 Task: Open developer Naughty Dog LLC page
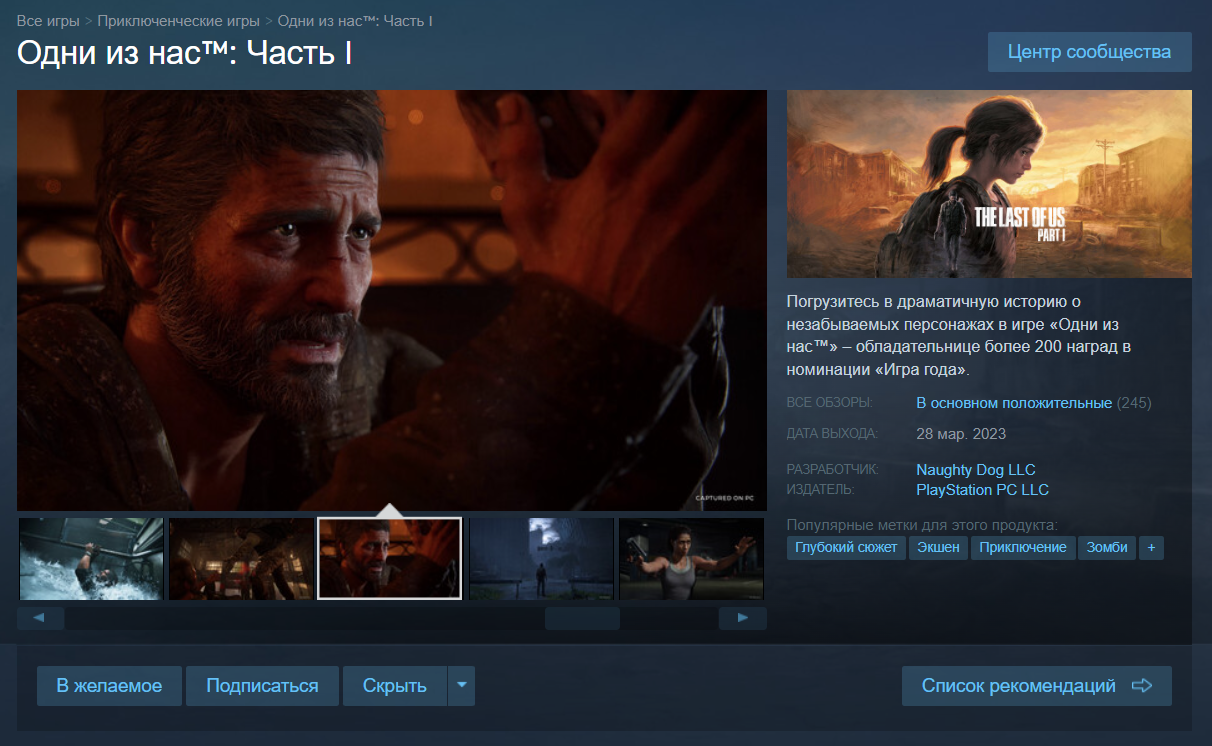pos(976,470)
